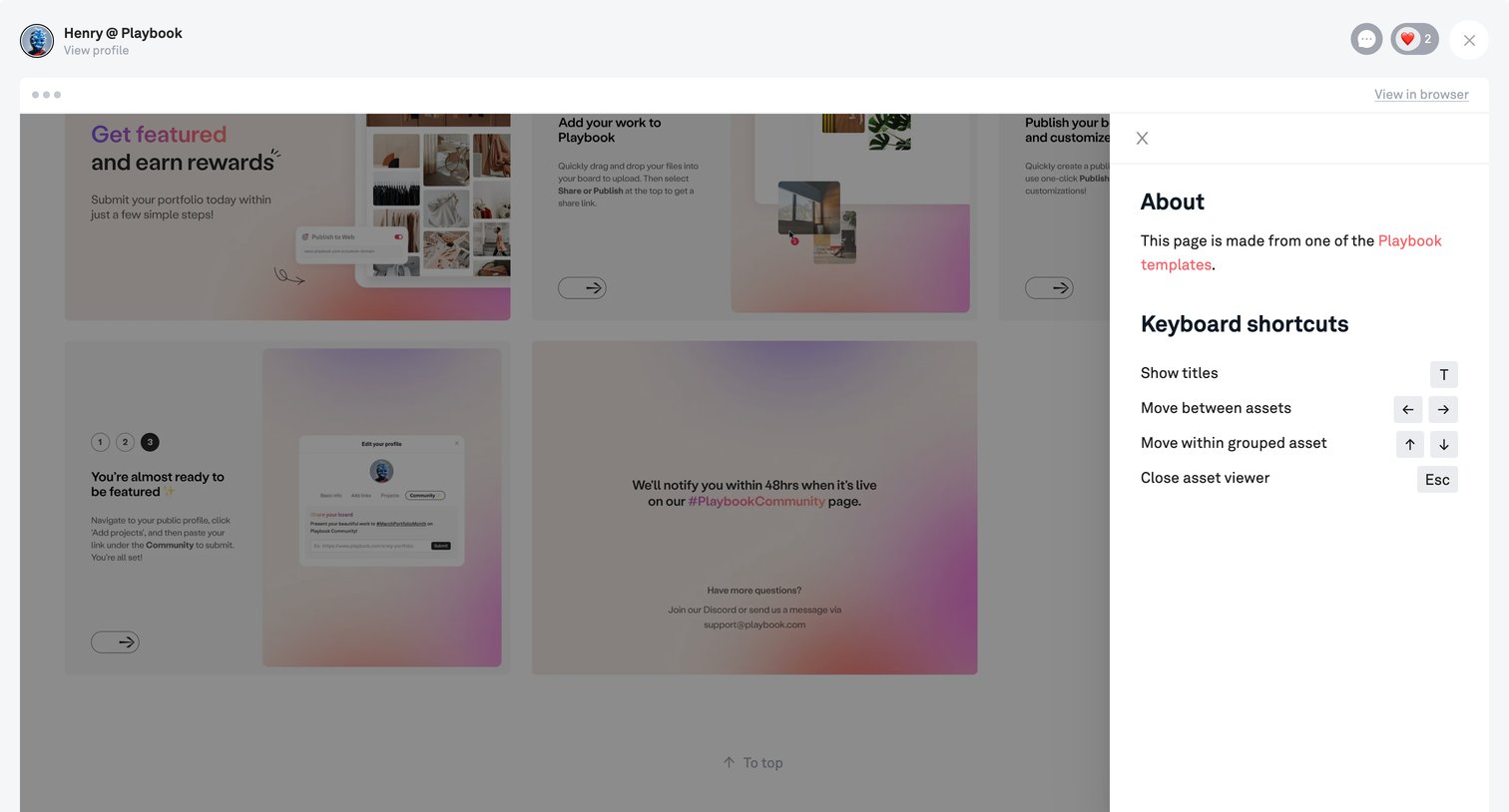
Task: Select step 1 circle indicator
Action: tap(100, 442)
